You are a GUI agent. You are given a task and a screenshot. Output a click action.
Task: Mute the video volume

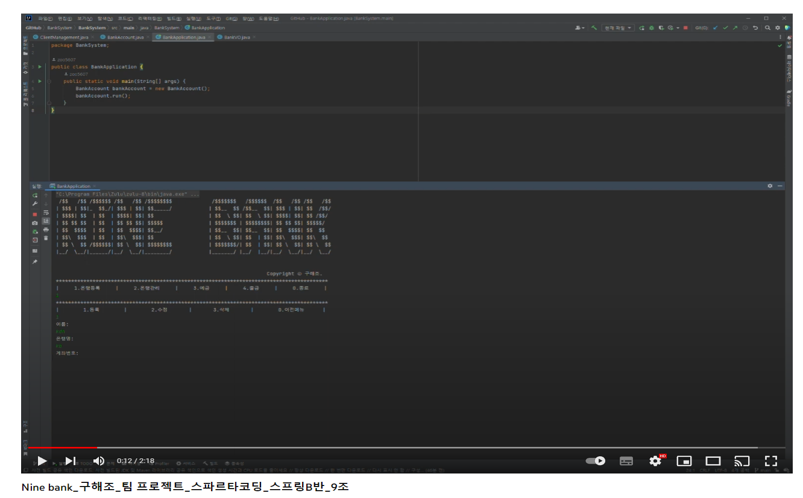point(99,461)
